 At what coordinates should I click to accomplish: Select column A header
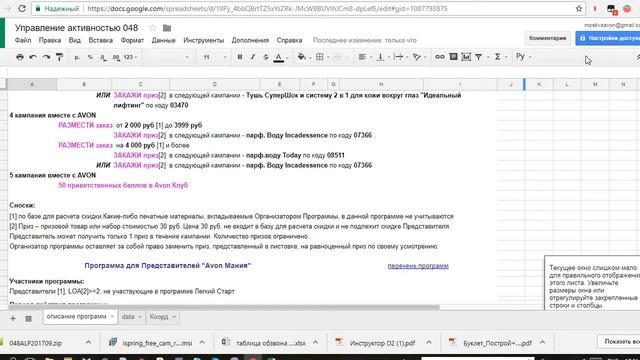coord(32,84)
